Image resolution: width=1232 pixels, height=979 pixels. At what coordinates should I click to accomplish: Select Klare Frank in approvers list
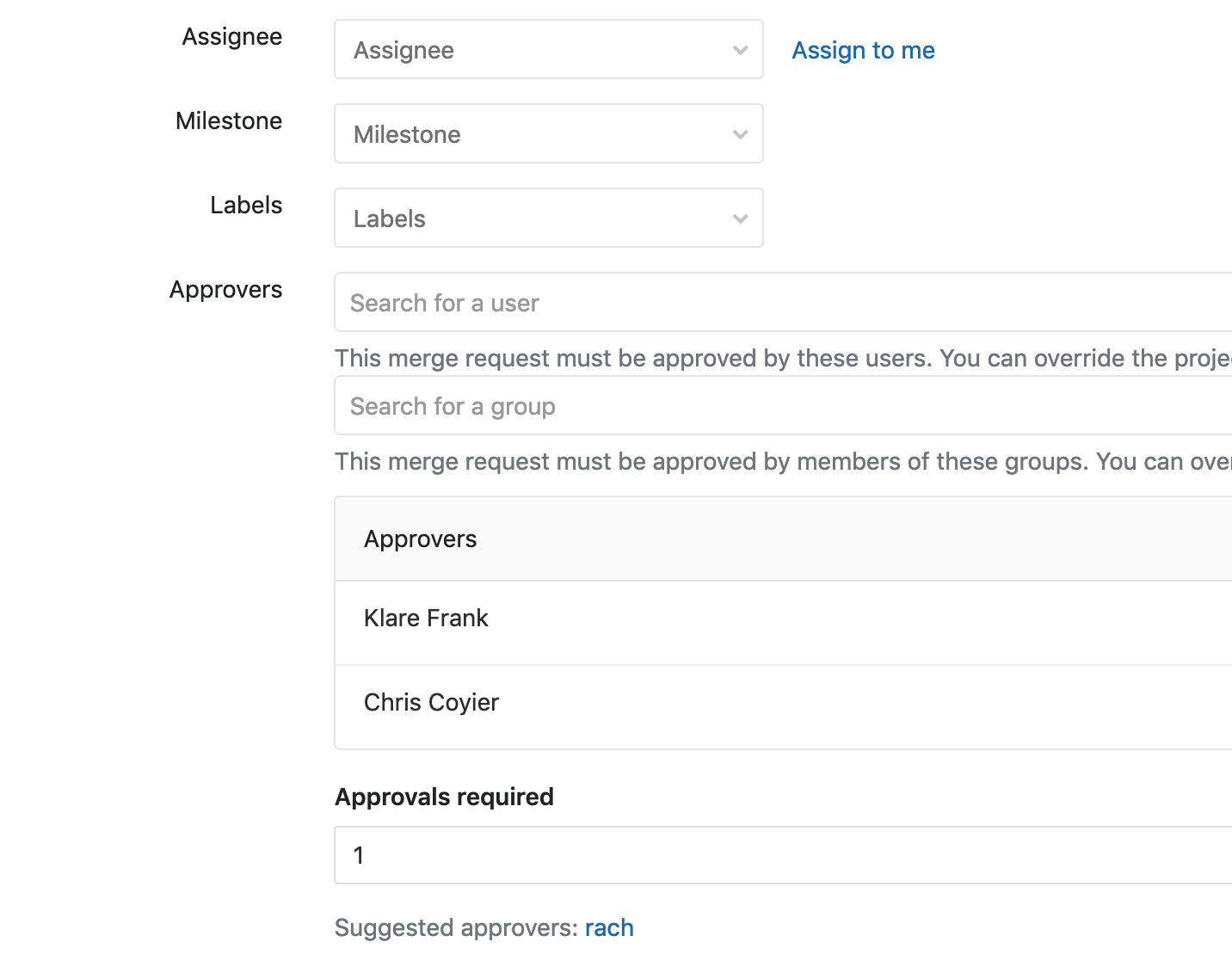(x=426, y=618)
